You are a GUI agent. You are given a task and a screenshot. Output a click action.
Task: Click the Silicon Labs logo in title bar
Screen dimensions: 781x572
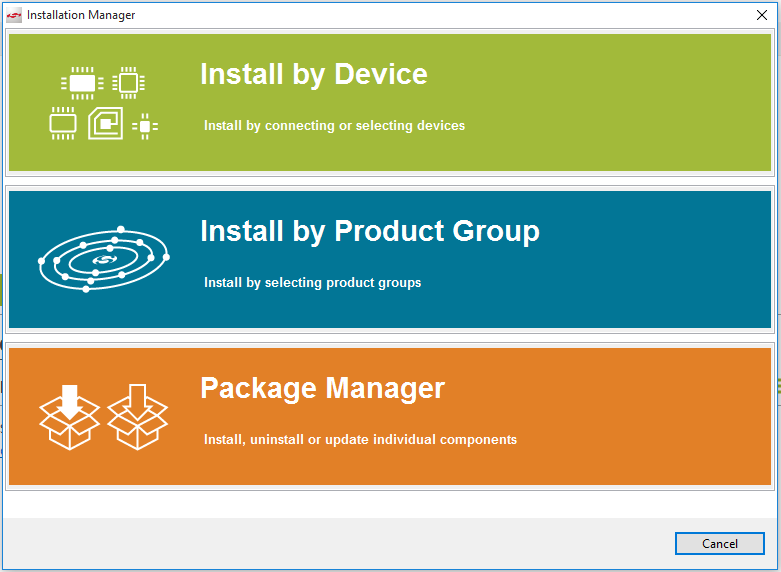coord(14,15)
